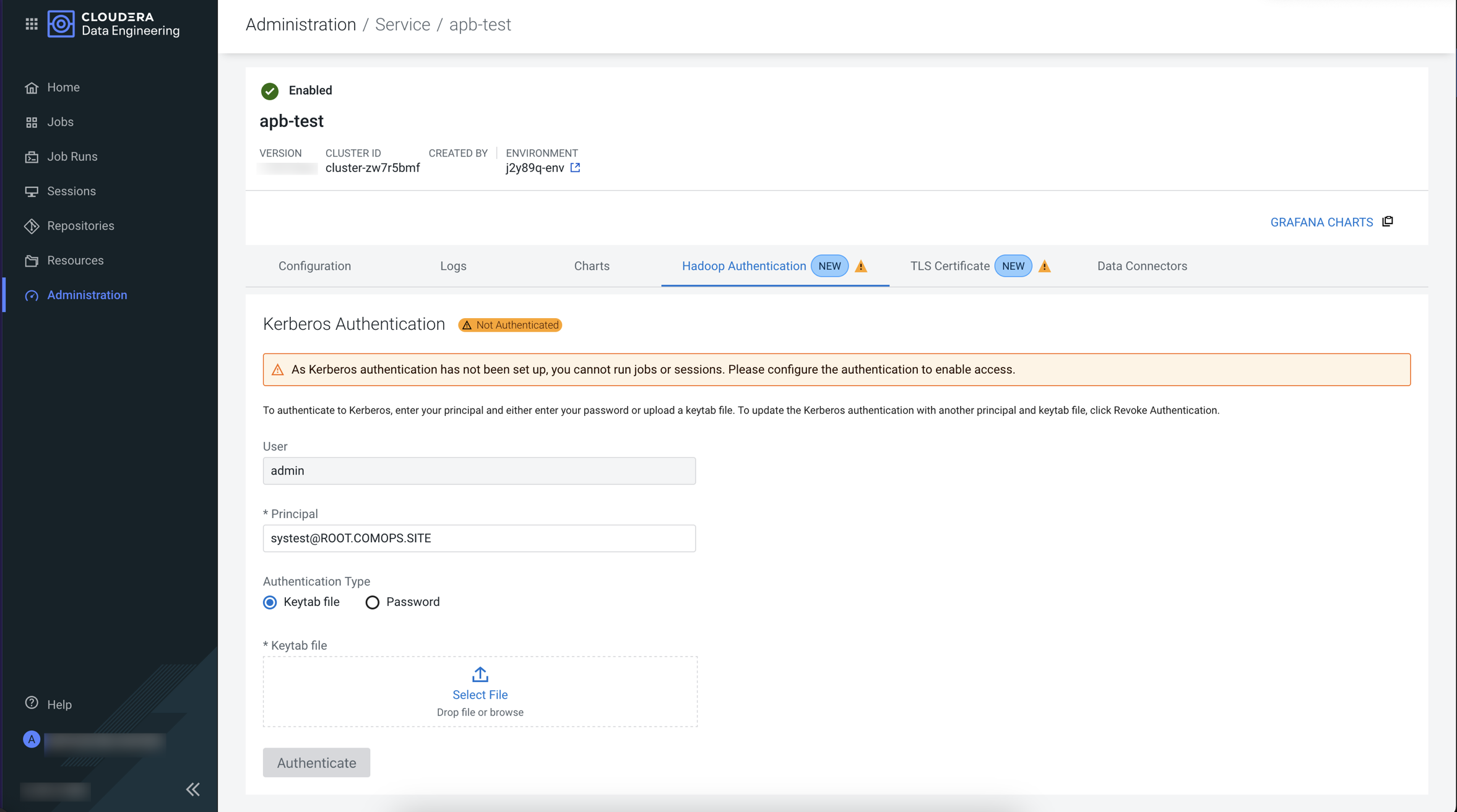Open the app launcher grid icon

click(x=32, y=24)
